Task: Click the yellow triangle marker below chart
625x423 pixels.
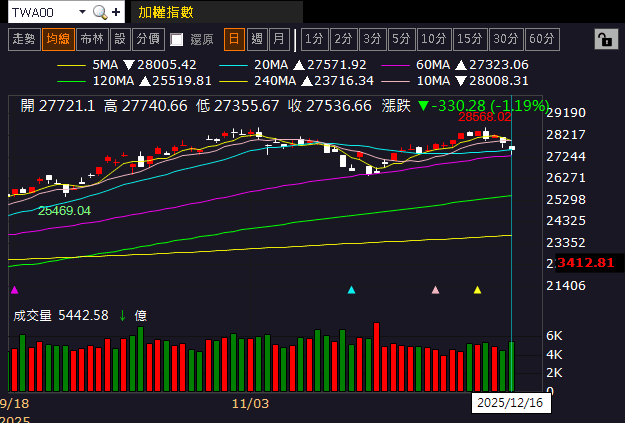Action: coord(478,290)
